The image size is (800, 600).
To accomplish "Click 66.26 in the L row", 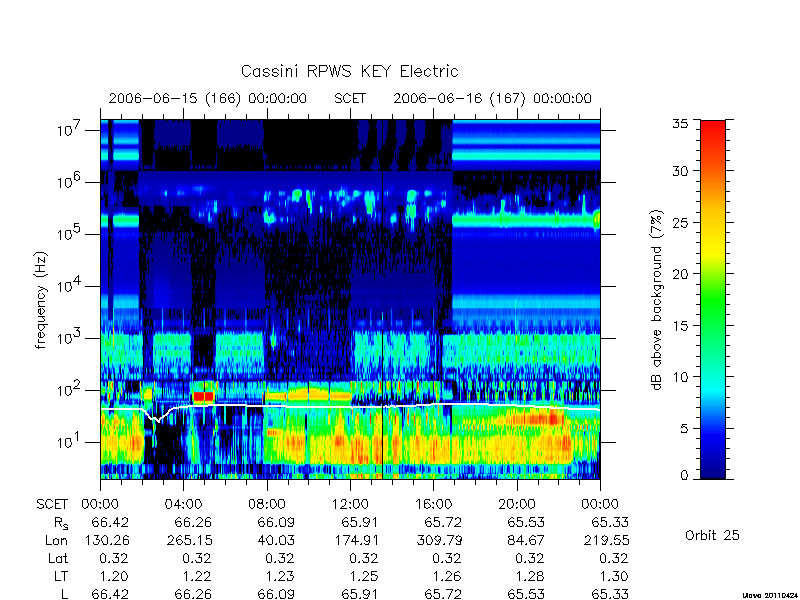I will pos(192,594).
